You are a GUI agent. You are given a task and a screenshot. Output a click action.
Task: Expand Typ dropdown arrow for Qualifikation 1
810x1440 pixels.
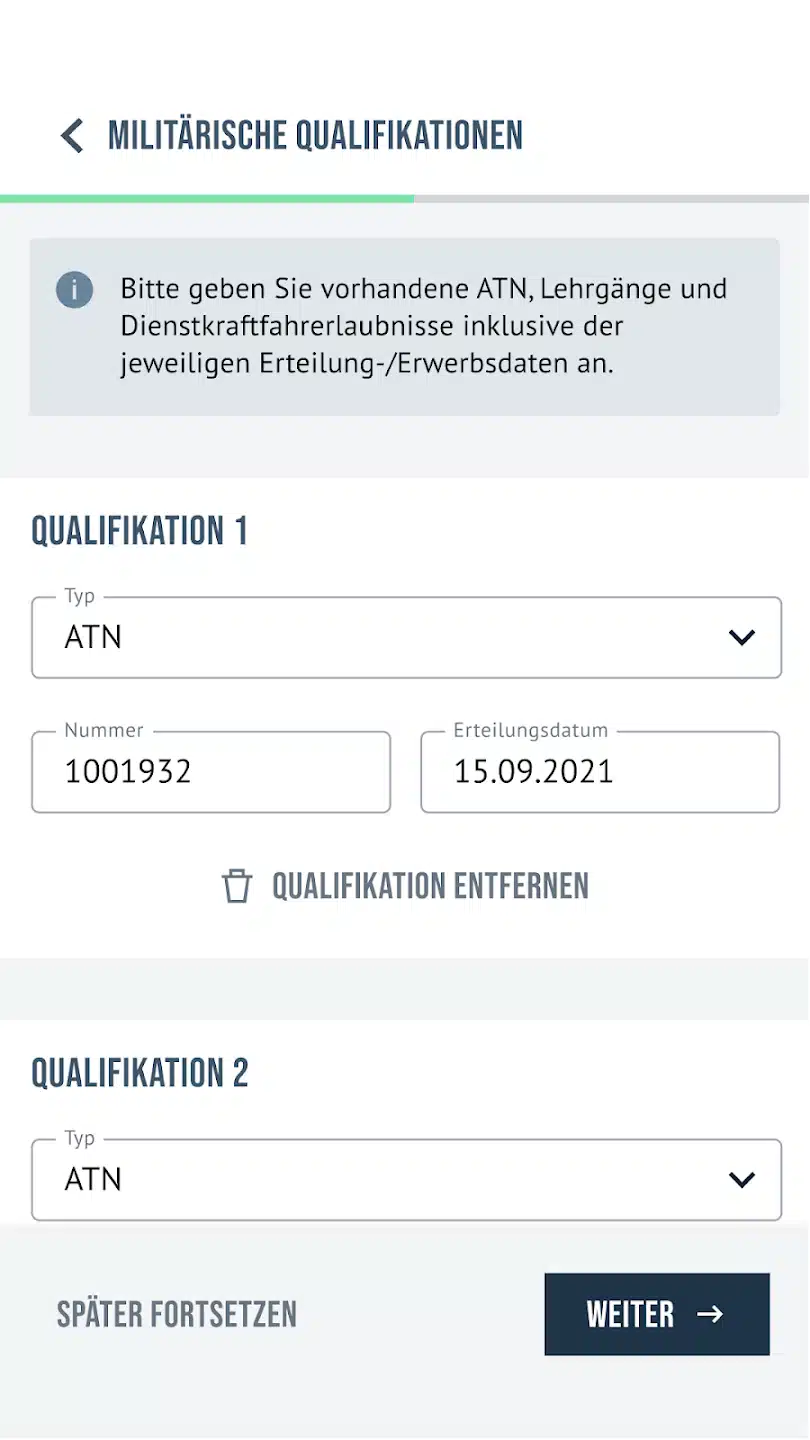coord(741,637)
